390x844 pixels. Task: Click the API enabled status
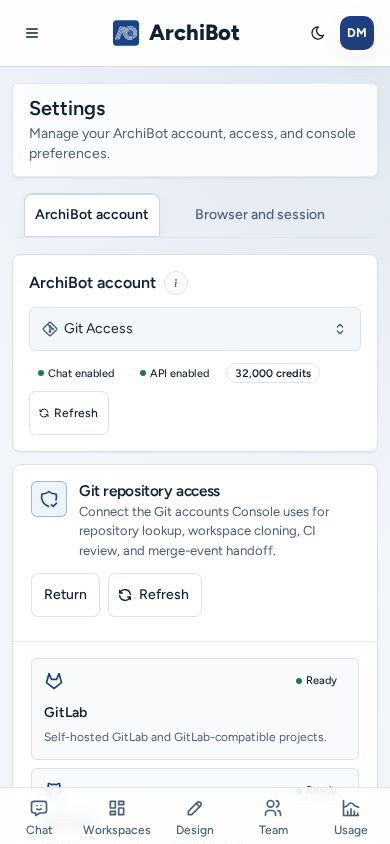click(x=174, y=374)
